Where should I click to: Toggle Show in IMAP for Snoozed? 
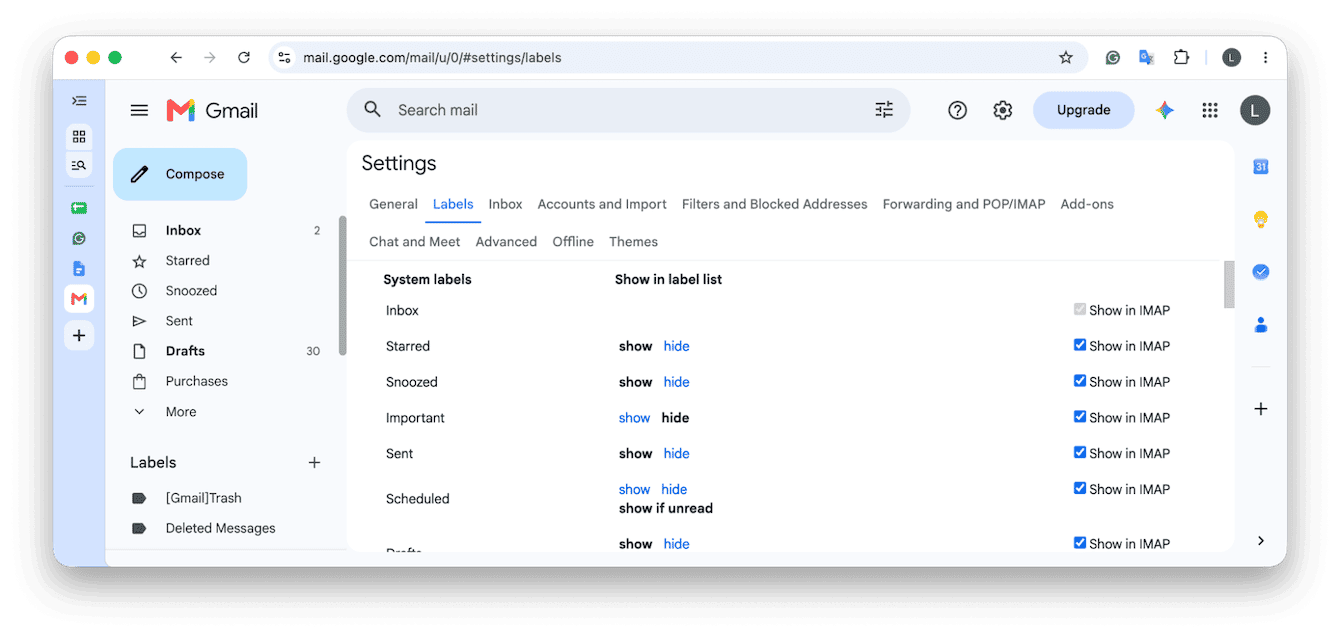click(1080, 381)
